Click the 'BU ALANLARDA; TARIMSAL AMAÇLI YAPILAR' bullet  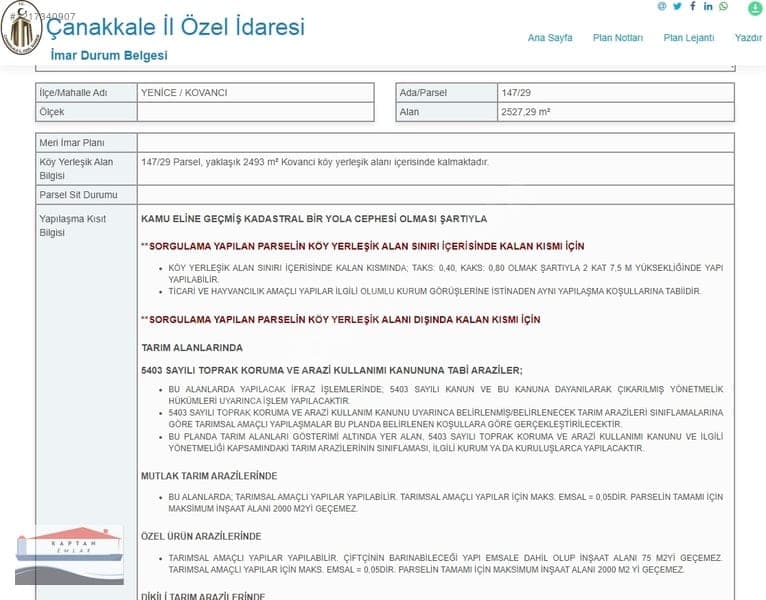(446, 503)
